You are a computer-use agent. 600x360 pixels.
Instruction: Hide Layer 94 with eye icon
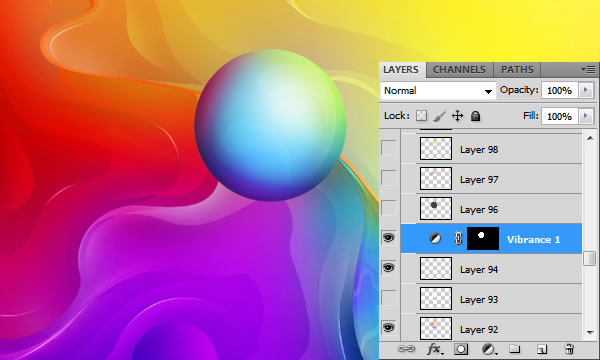[x=389, y=268]
